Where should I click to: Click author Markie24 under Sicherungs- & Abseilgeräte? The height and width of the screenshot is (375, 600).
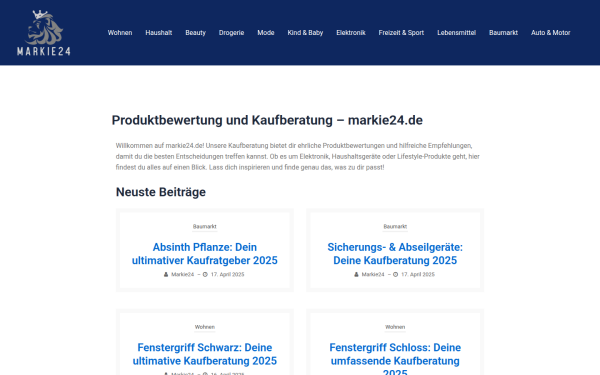[373, 274]
